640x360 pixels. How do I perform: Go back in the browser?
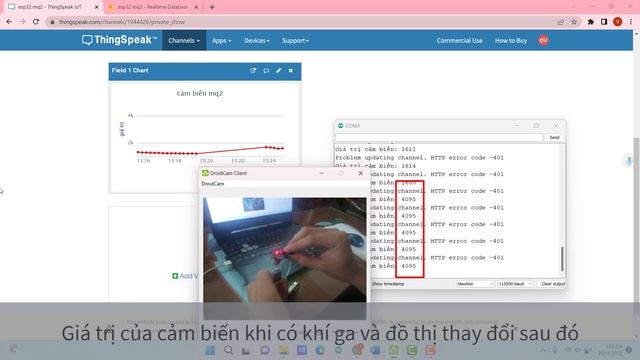[9, 22]
